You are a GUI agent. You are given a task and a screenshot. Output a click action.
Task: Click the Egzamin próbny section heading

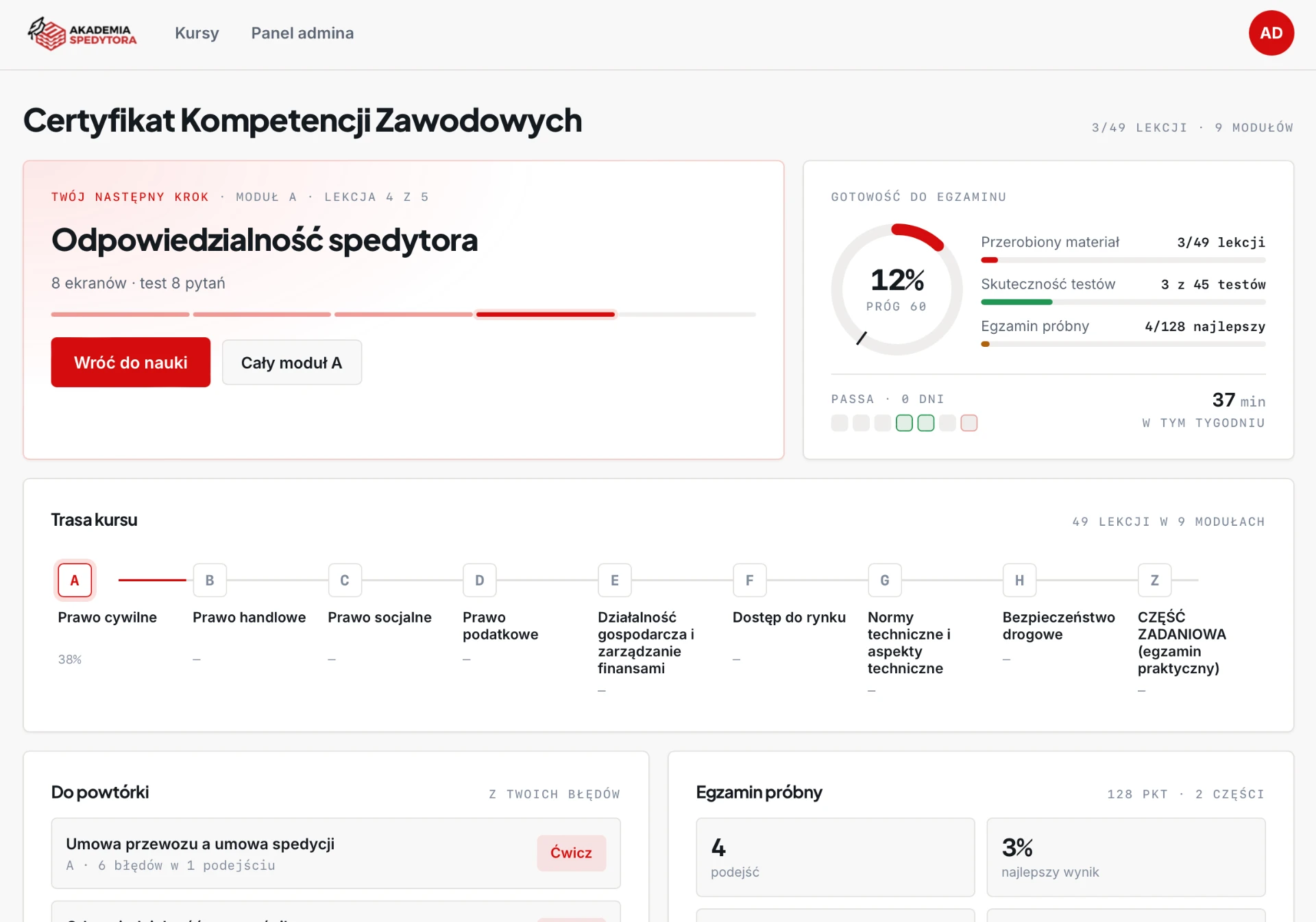click(x=759, y=792)
